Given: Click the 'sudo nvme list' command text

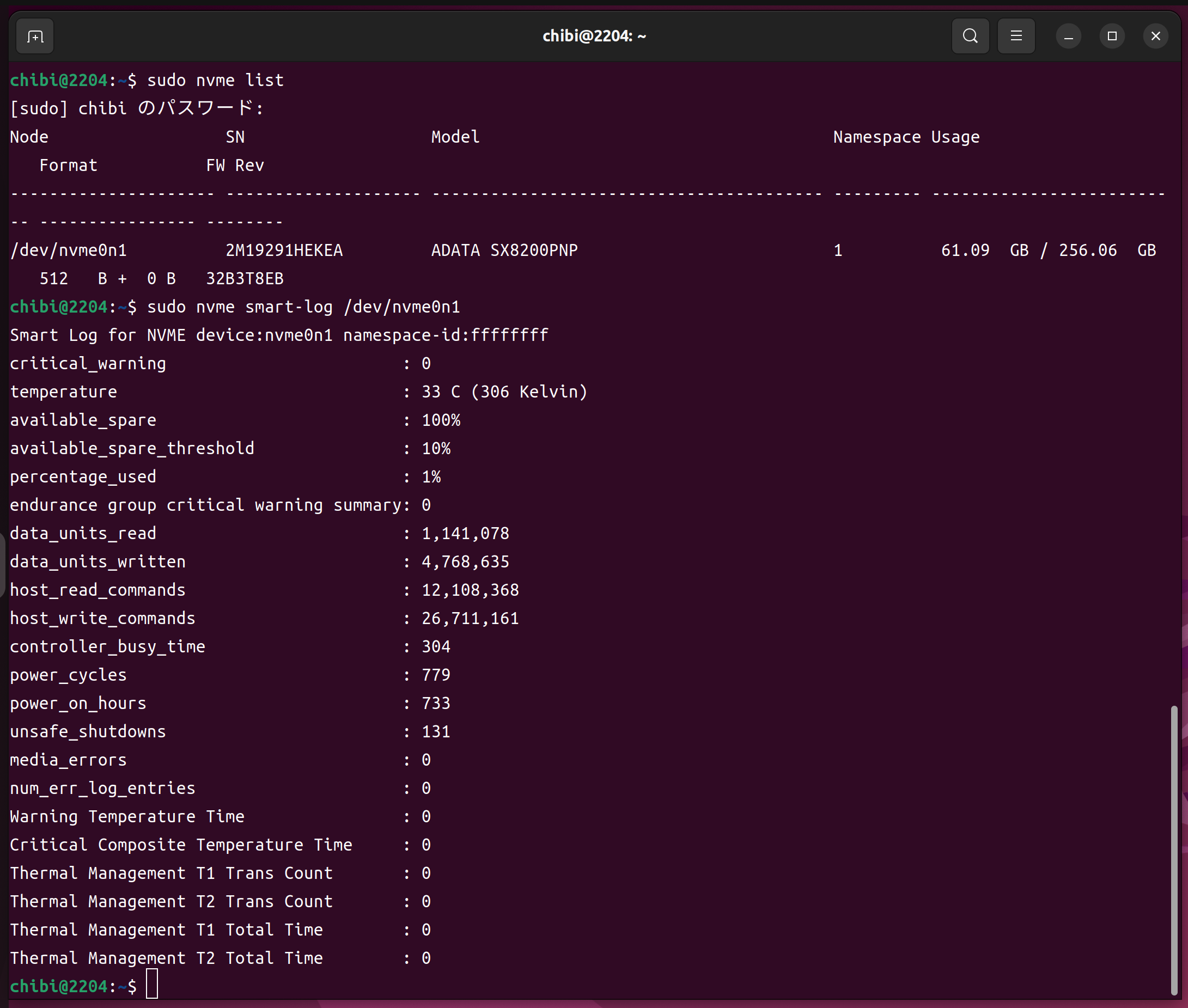Looking at the screenshot, I should [215, 80].
